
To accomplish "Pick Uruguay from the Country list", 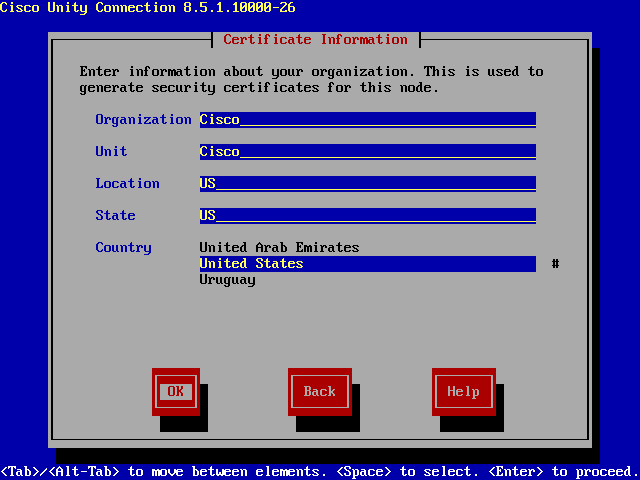I will [227, 280].
